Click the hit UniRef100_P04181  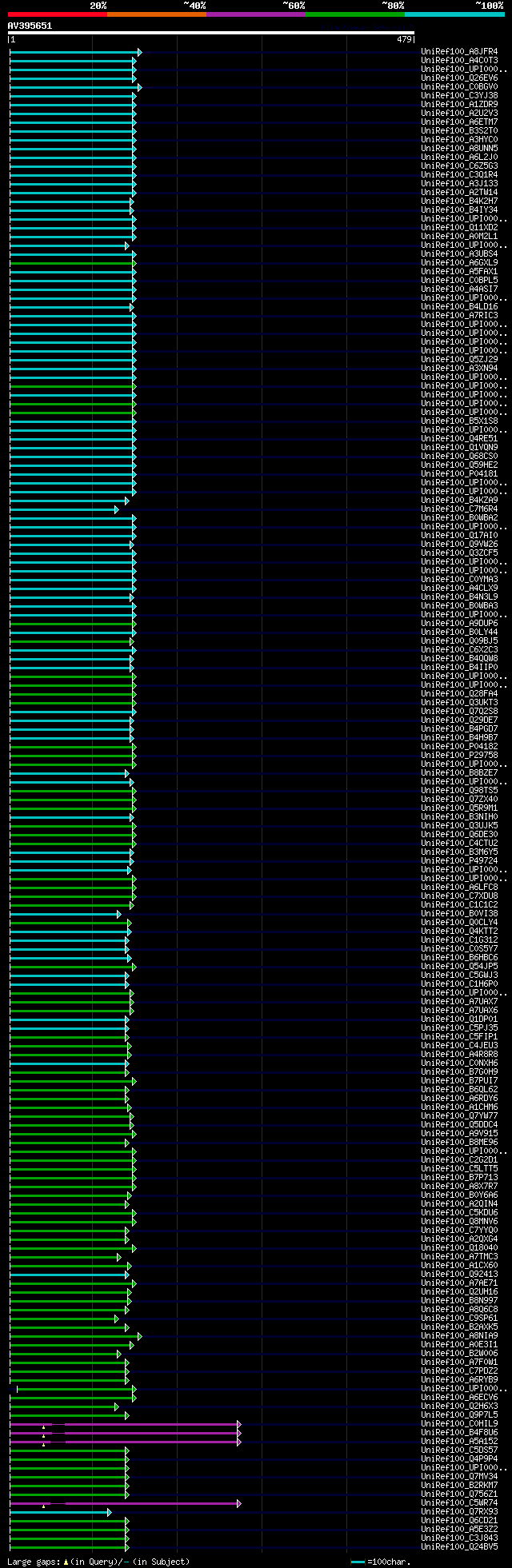[459, 474]
